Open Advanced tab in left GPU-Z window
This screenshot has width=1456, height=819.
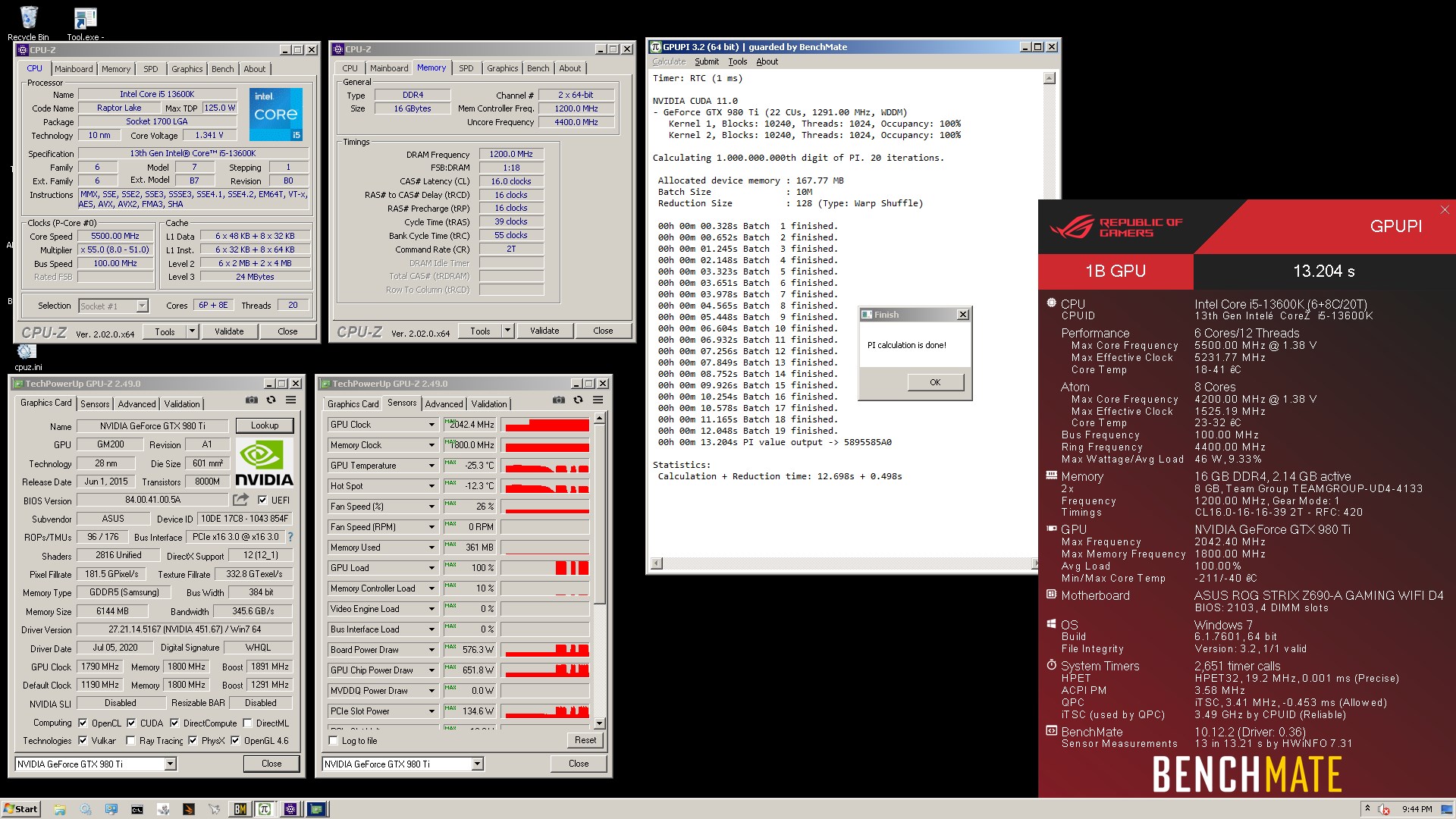[136, 404]
